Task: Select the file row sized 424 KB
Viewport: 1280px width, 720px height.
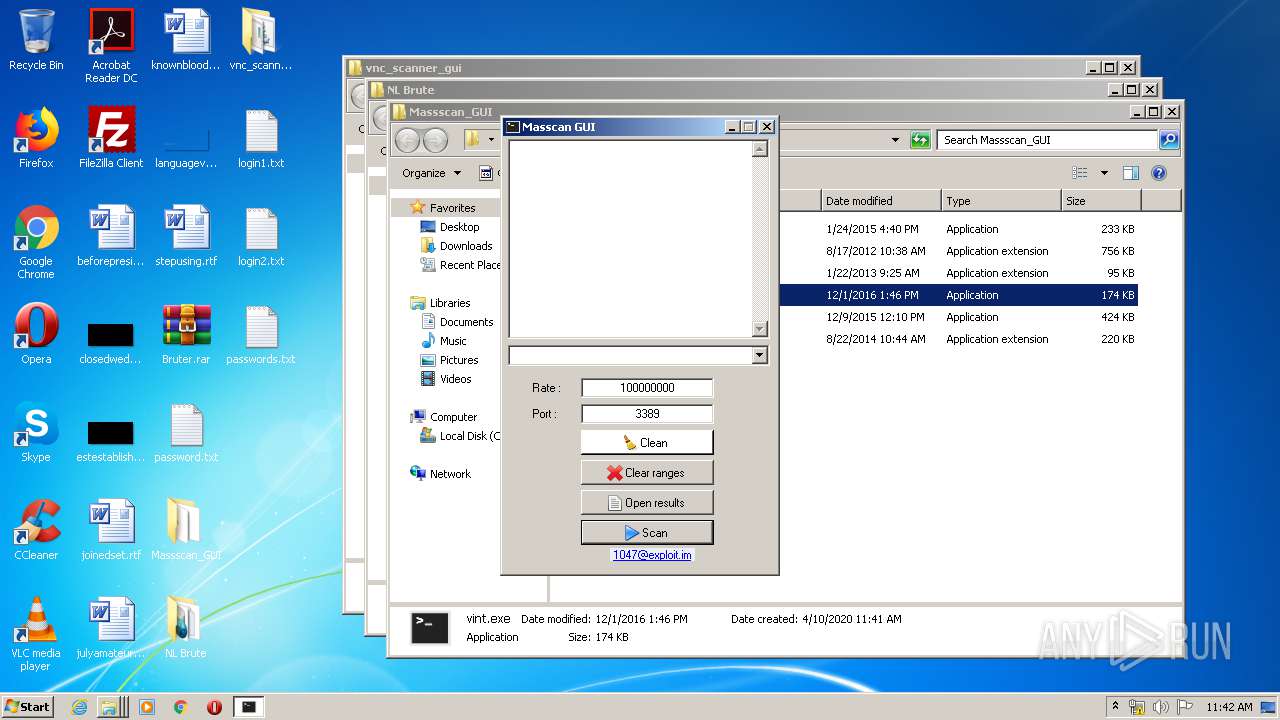Action: (x=958, y=317)
